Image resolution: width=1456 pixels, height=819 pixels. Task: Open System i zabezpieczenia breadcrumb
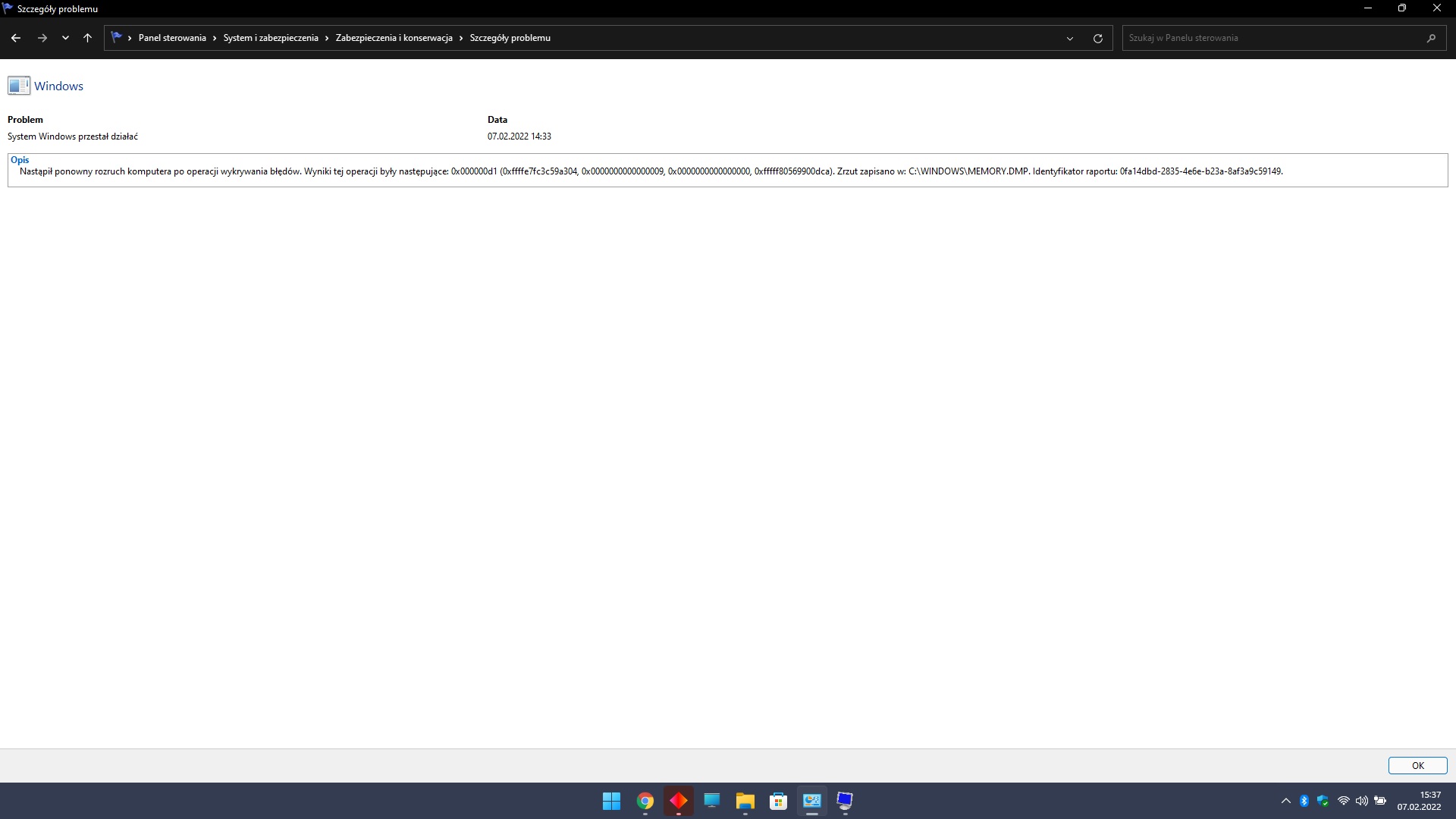271,38
